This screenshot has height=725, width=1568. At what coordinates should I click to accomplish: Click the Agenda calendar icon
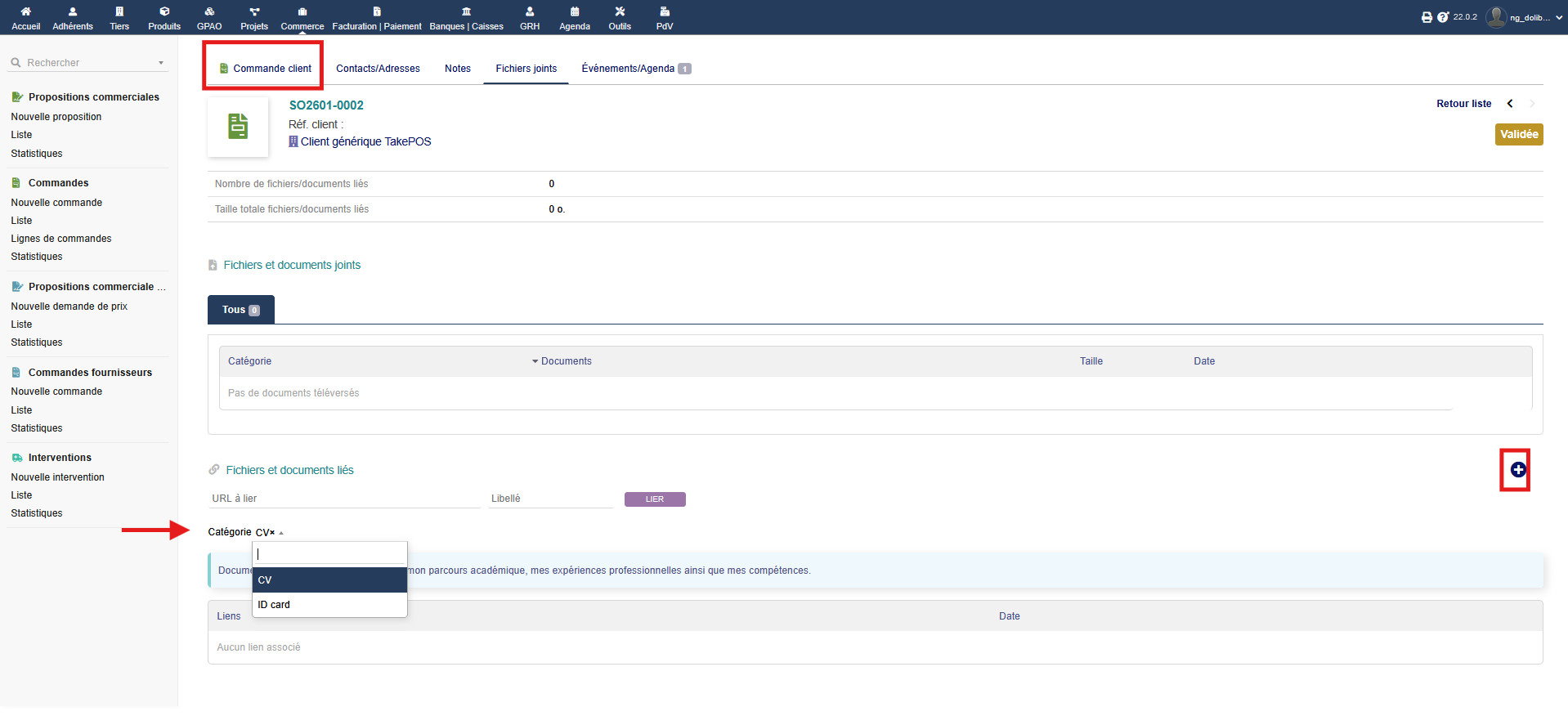575,11
